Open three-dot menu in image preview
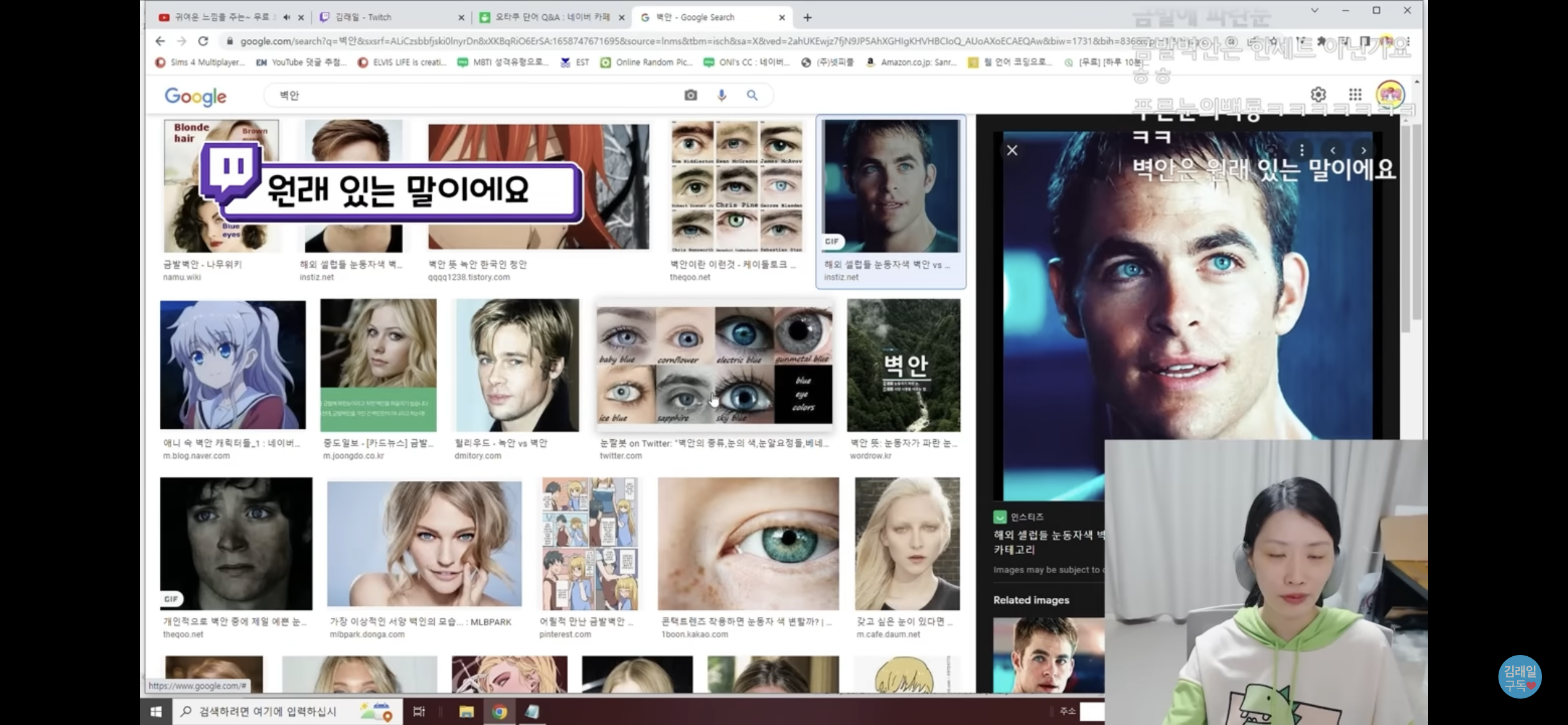The width and height of the screenshot is (1568, 725). point(1302,151)
